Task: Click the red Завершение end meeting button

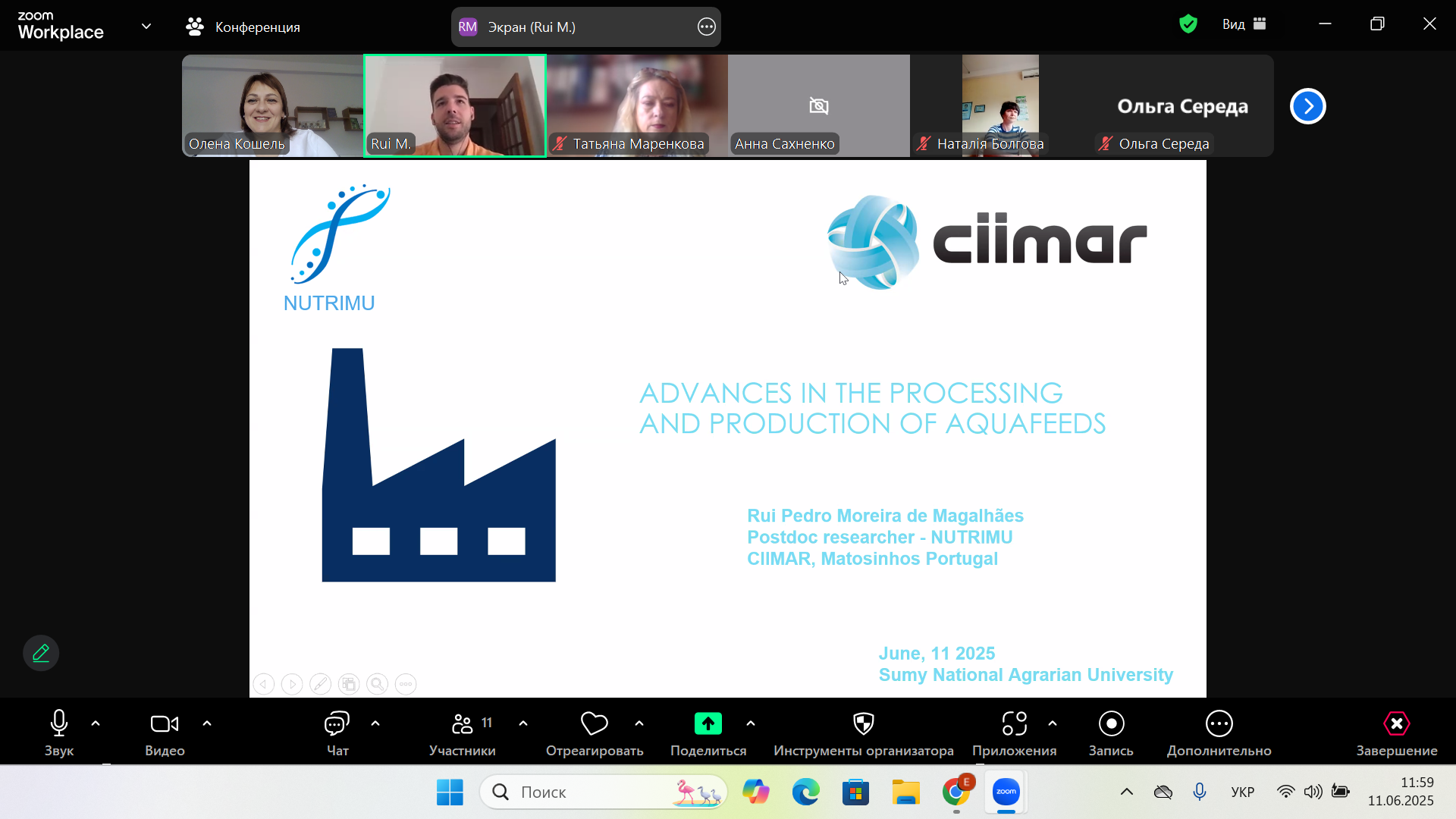Action: point(1397,733)
